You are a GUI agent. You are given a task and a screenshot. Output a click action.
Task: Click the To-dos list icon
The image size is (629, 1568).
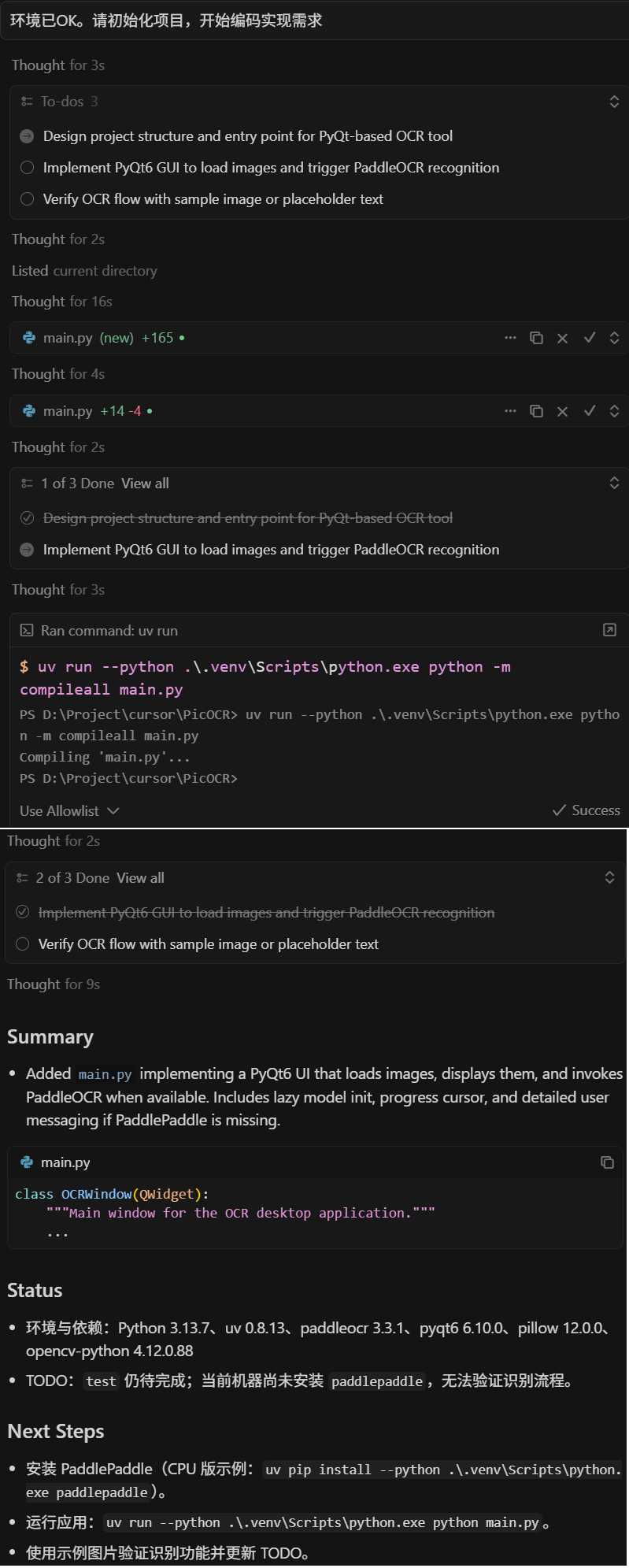click(x=27, y=102)
